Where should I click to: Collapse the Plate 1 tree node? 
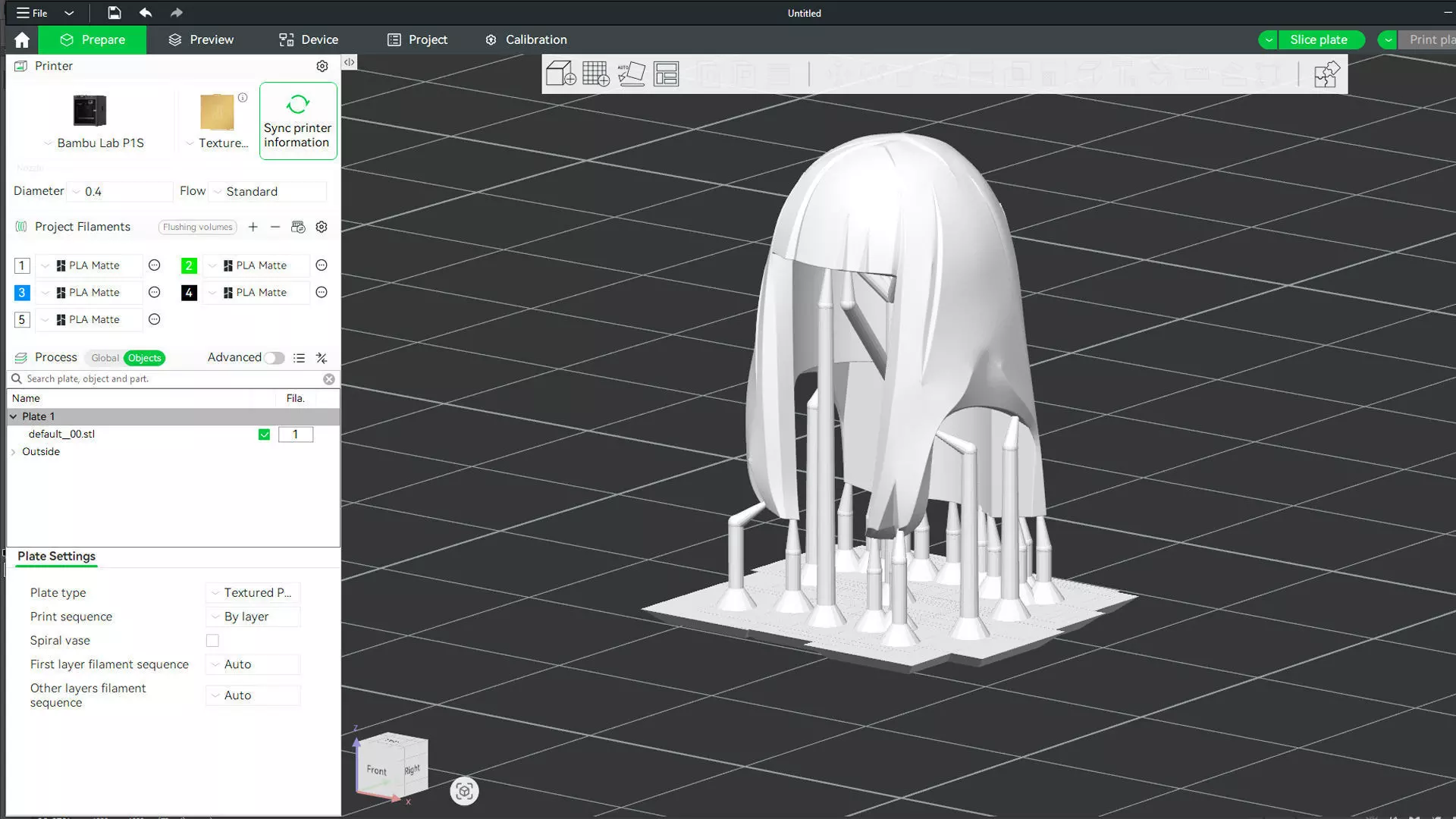13,417
